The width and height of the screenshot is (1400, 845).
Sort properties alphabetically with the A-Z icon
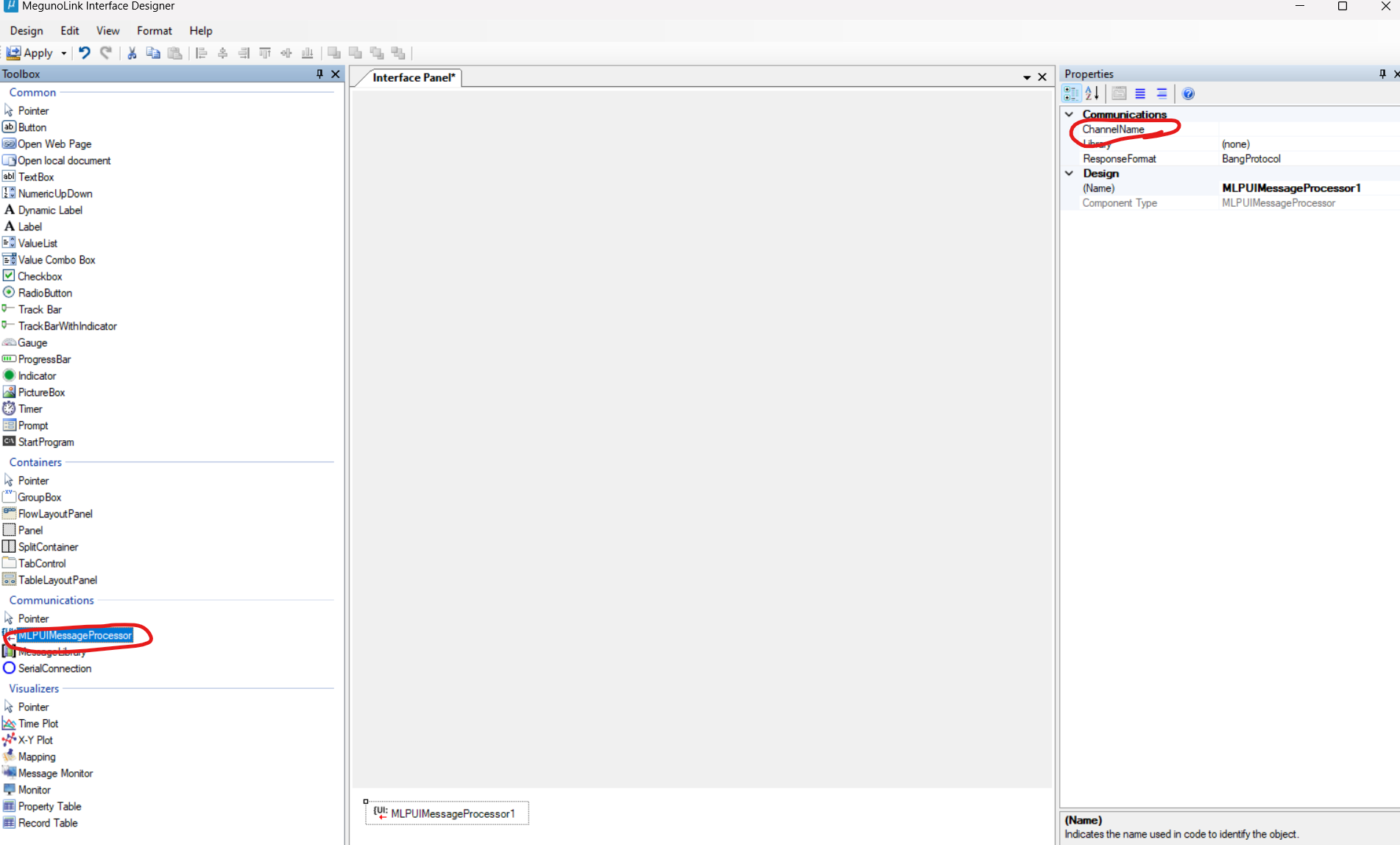tap(1092, 93)
